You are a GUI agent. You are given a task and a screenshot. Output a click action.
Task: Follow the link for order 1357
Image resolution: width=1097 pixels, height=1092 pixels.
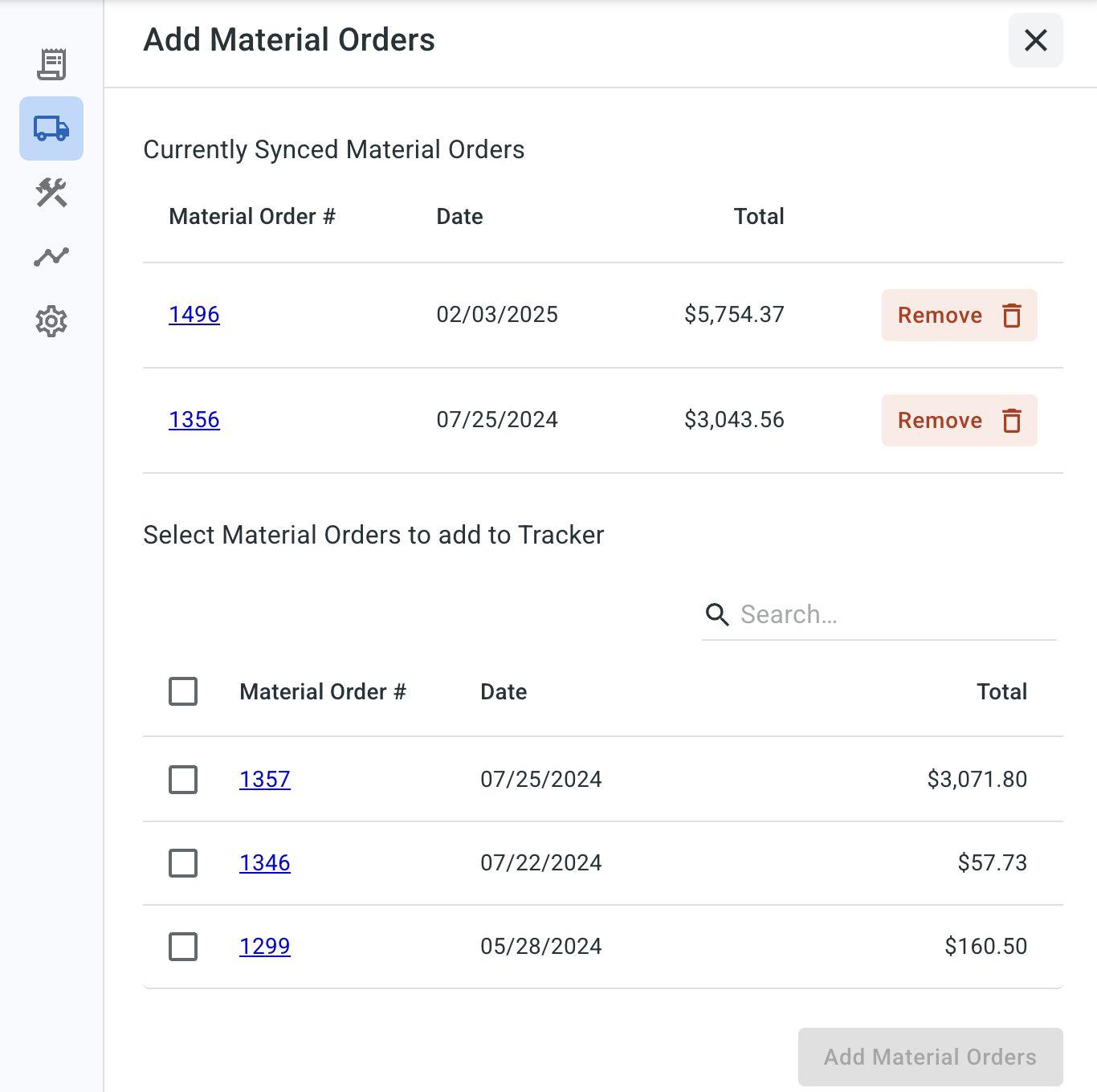265,780
